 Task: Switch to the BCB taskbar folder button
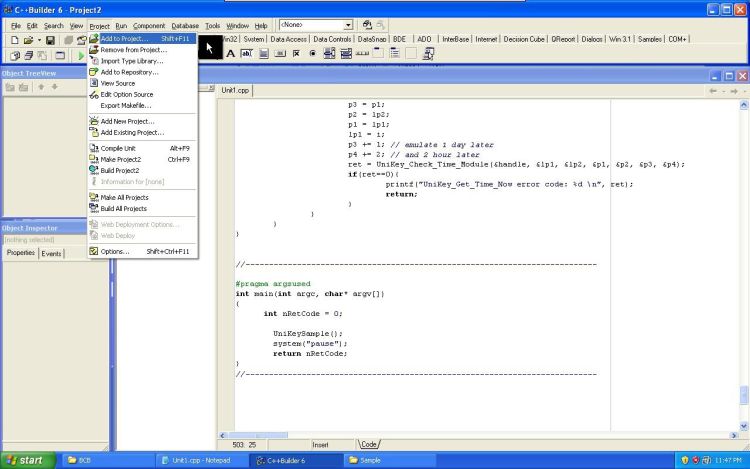tap(108, 460)
